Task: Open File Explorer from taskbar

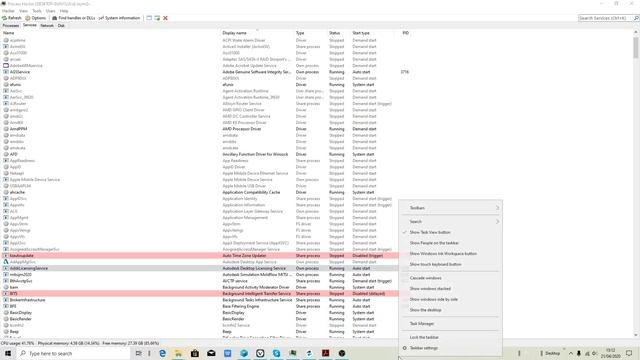Action: [179, 353]
